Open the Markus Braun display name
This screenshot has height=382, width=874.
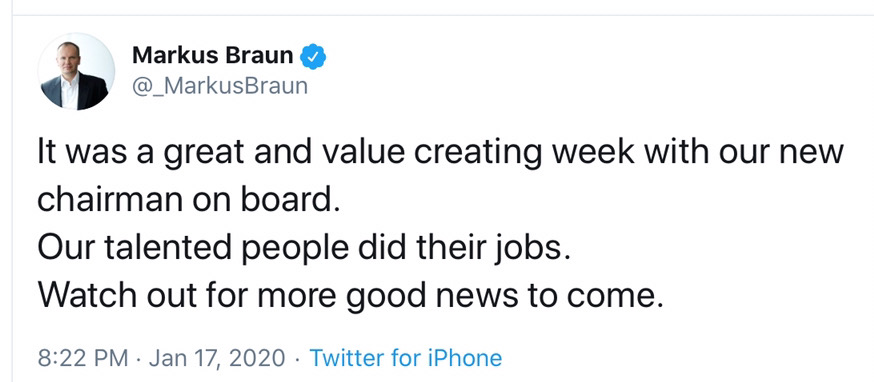212,56
